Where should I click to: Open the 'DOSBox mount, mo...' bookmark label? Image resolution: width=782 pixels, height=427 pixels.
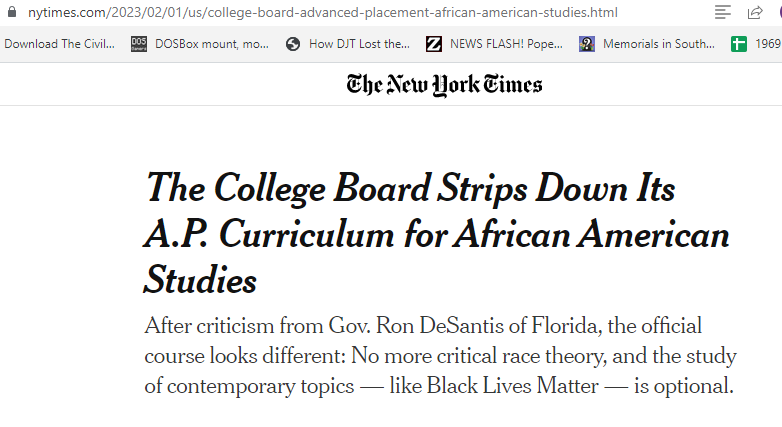212,44
